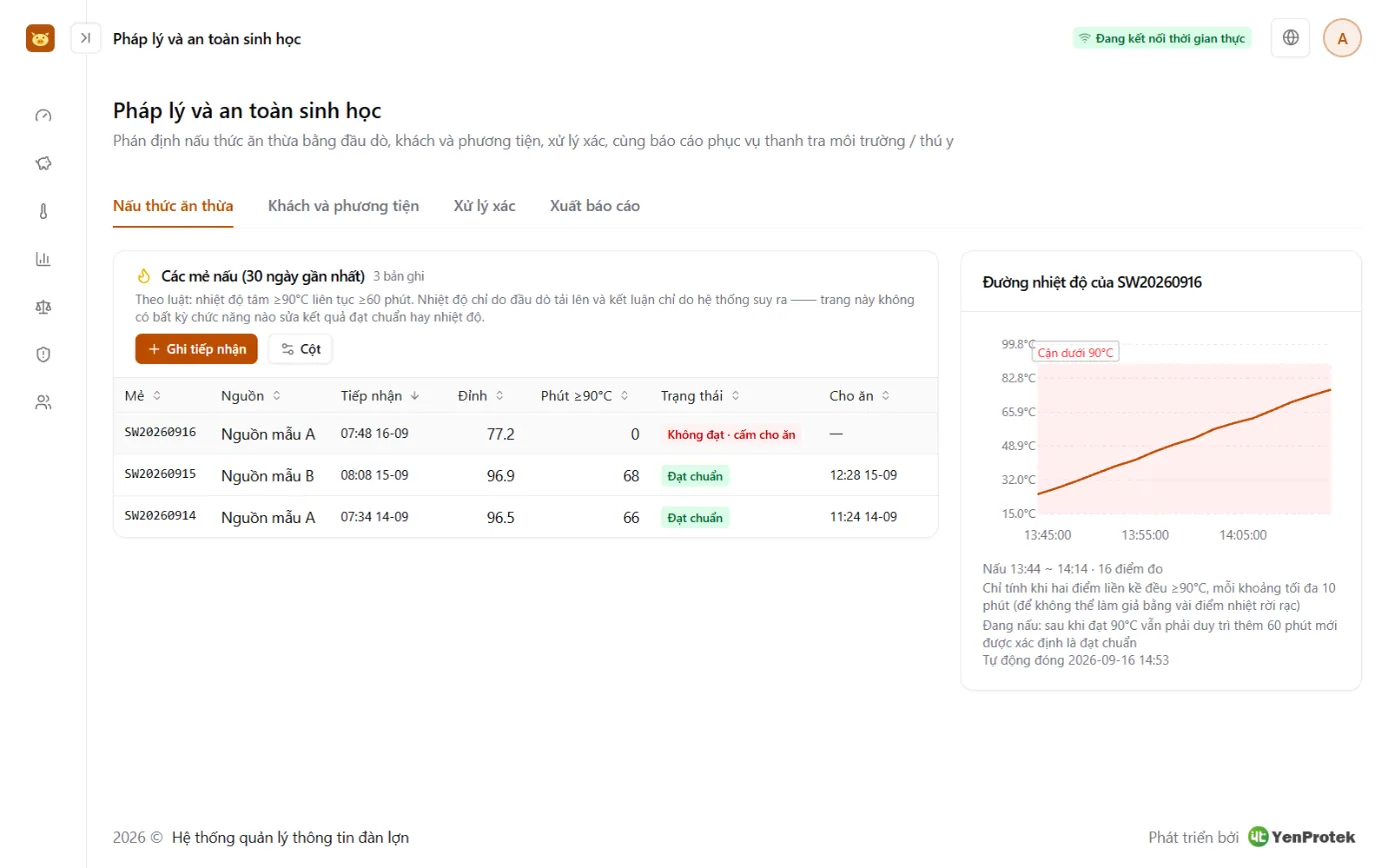Open the dashboard gauge icon in the sidebar
The image size is (1388, 868).
(43, 116)
